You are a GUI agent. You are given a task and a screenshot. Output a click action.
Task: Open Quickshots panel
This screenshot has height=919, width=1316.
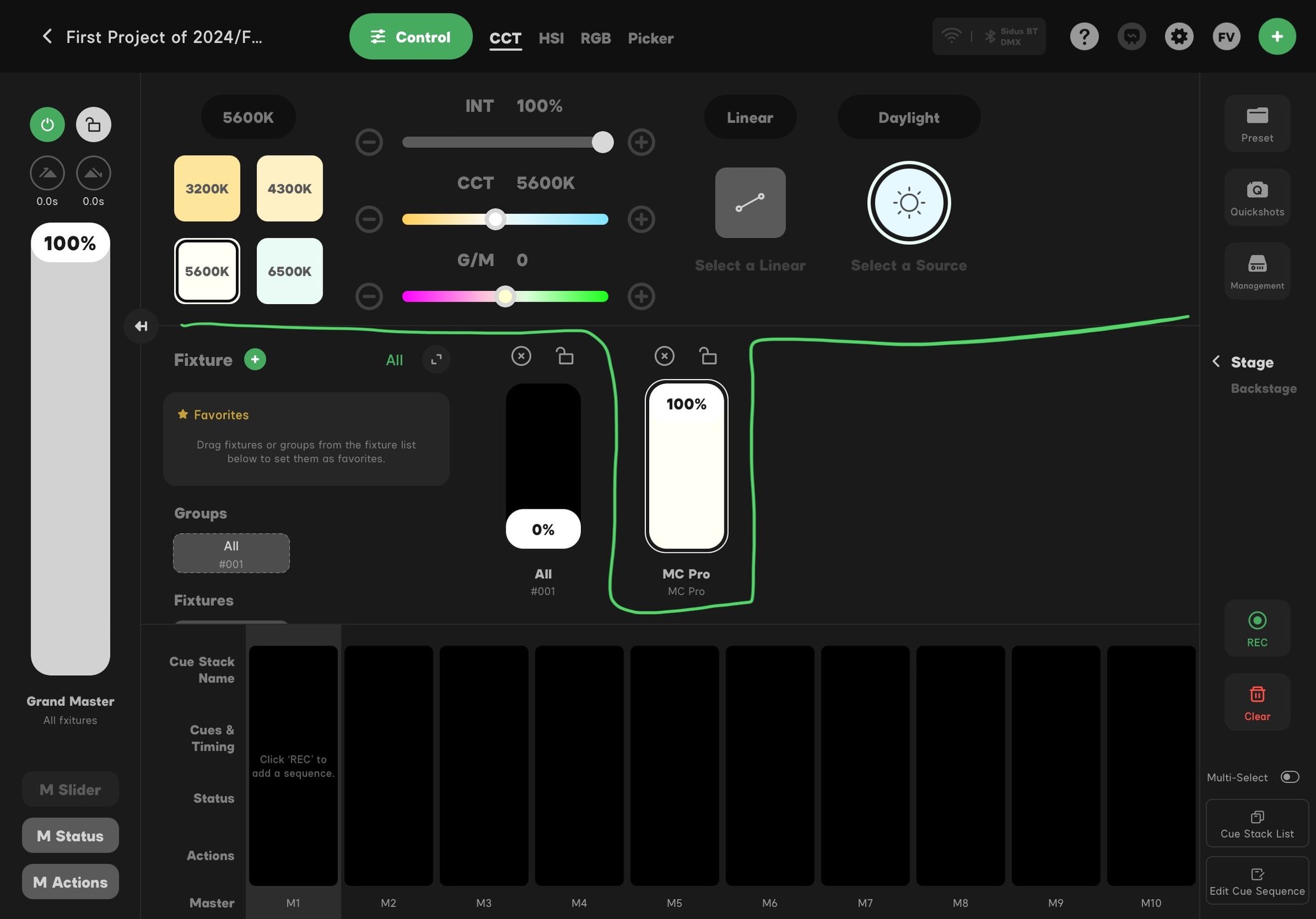coord(1256,197)
